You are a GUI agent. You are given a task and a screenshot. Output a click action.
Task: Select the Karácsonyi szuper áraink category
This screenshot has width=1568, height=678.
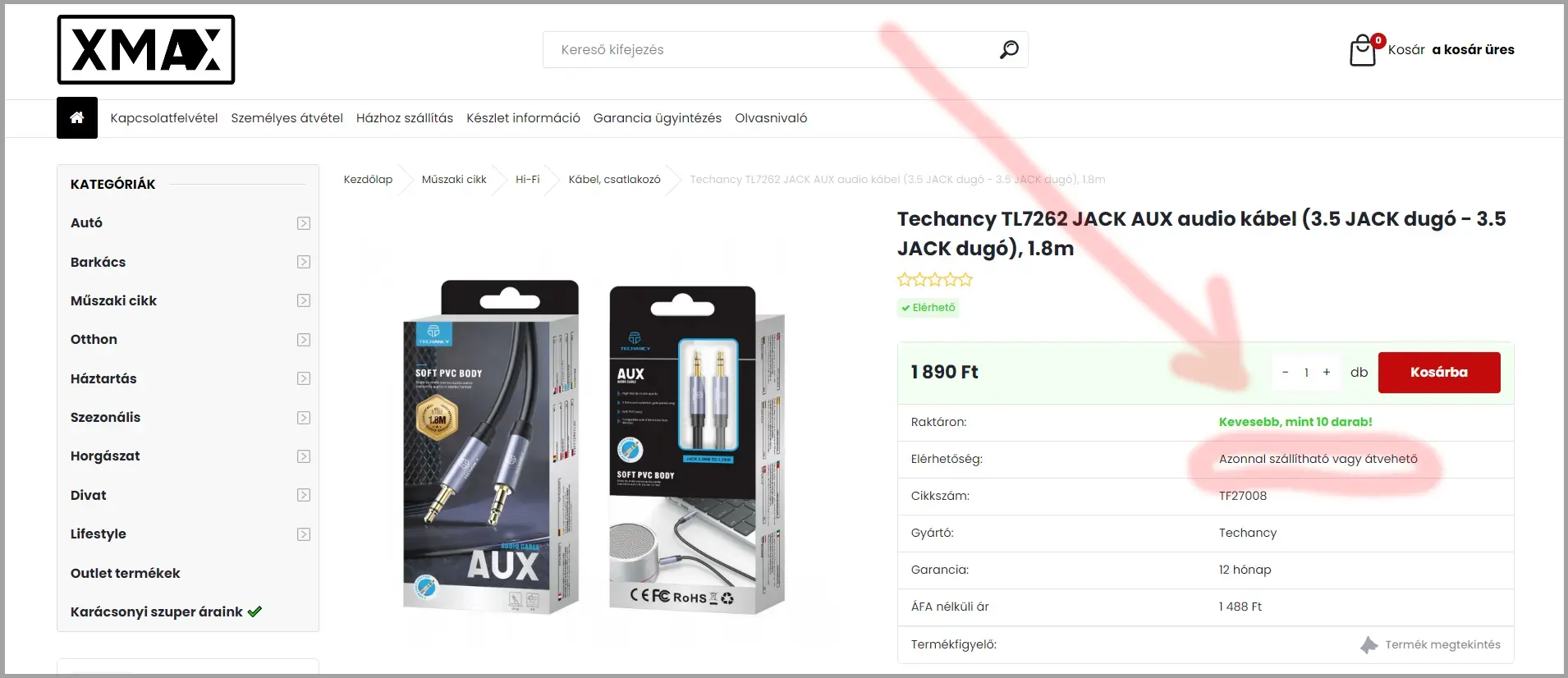click(166, 612)
